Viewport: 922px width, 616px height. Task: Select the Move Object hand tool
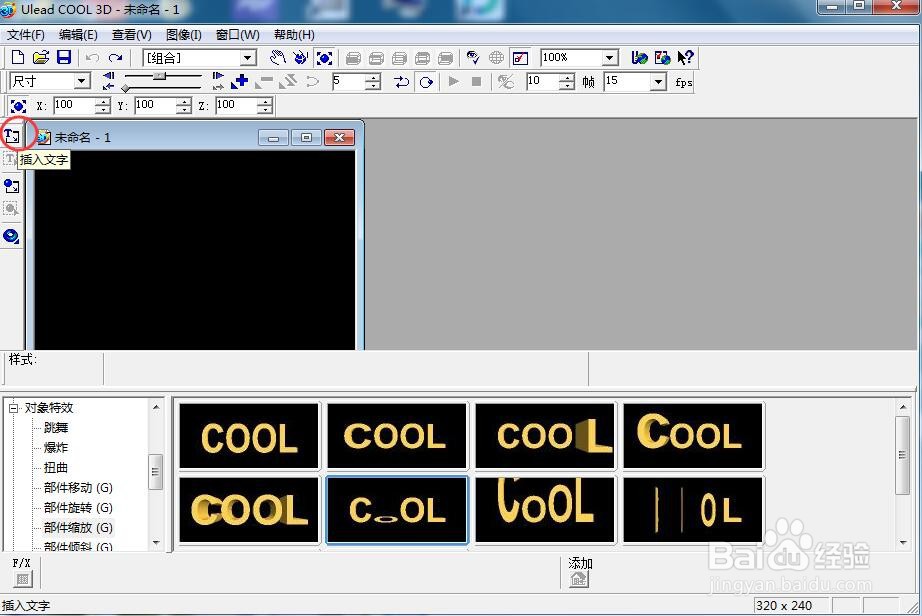278,58
